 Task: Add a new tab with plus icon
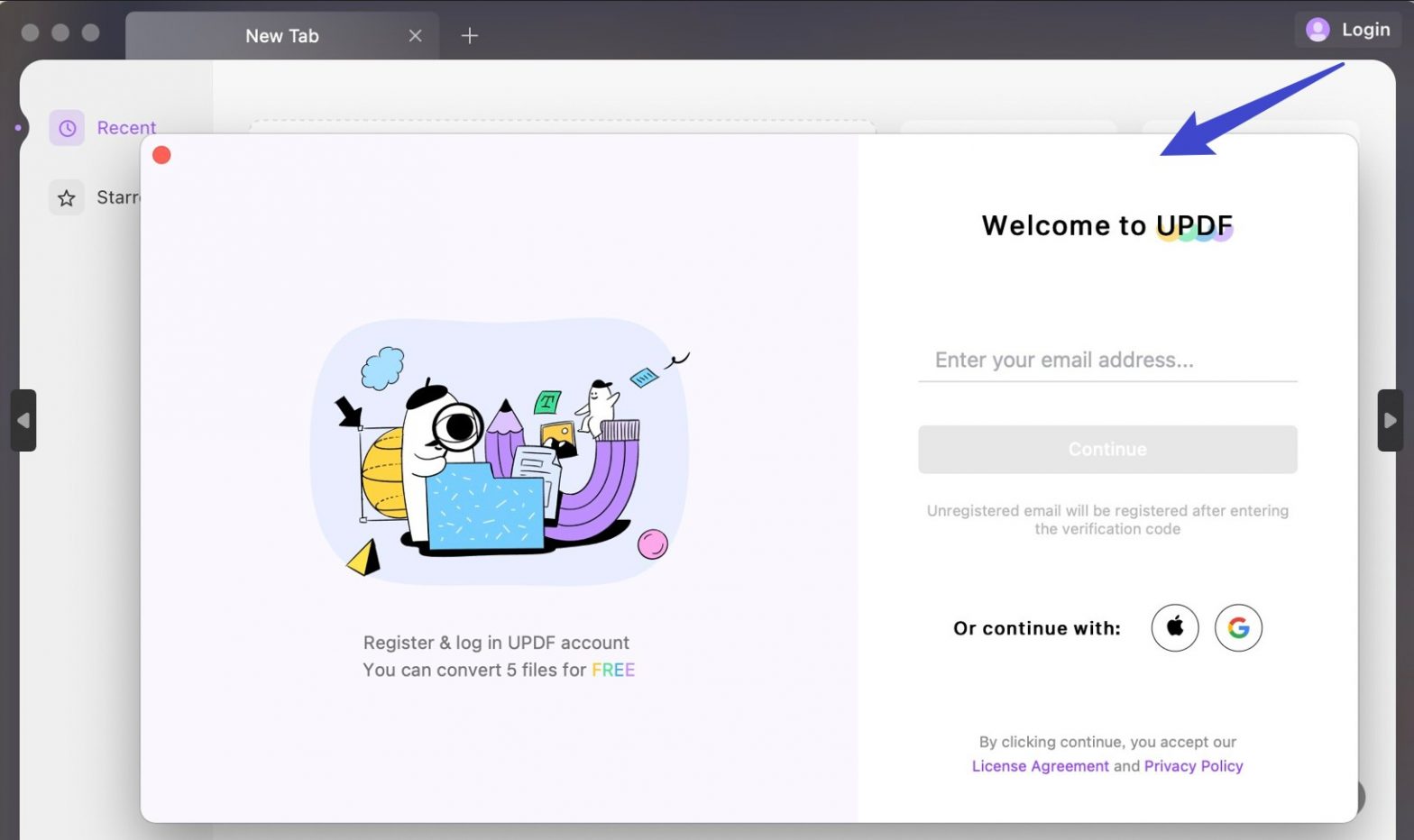coord(469,36)
